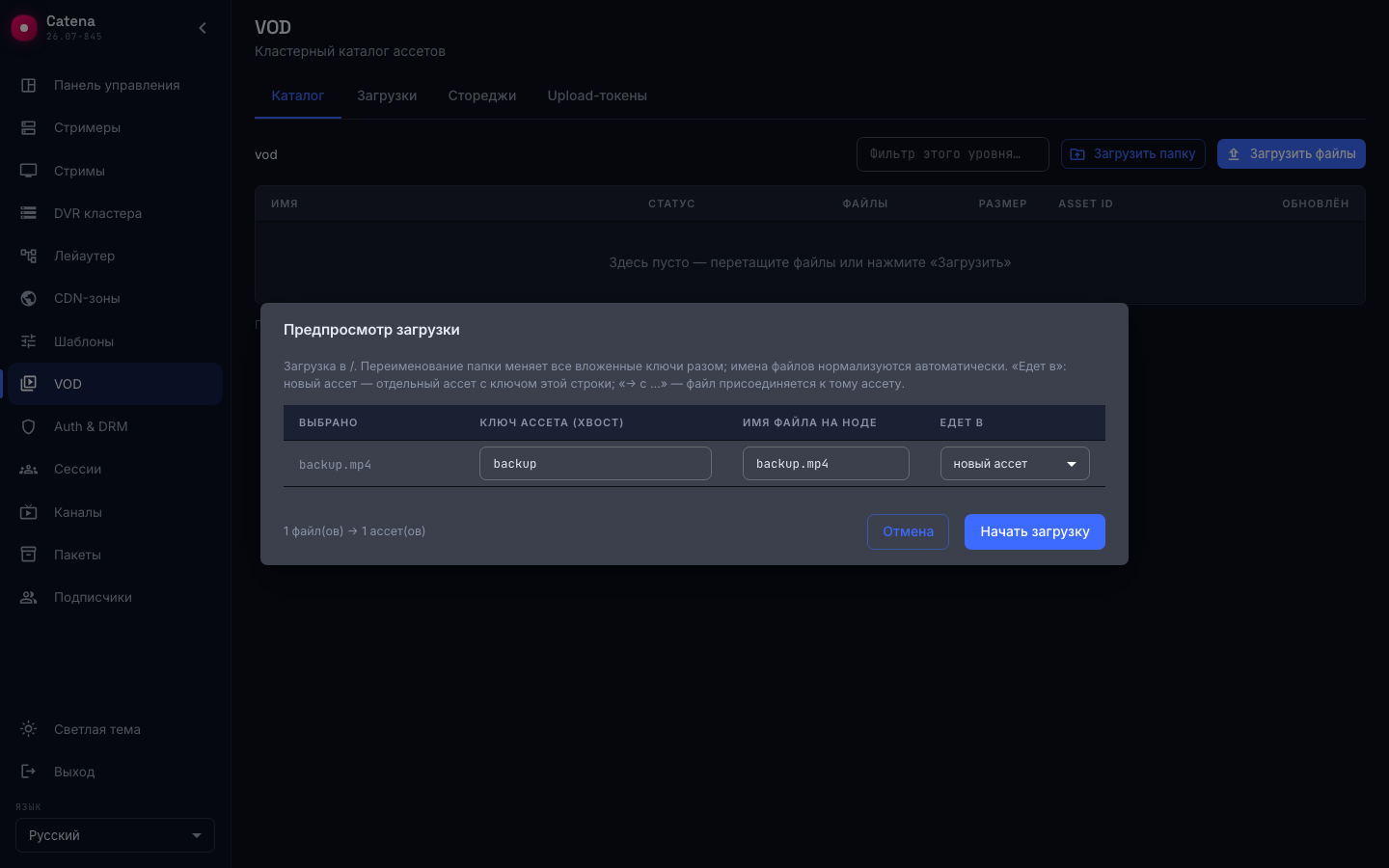Click the ОБНОВЛЁН column header
1389x868 pixels.
click(x=1316, y=203)
